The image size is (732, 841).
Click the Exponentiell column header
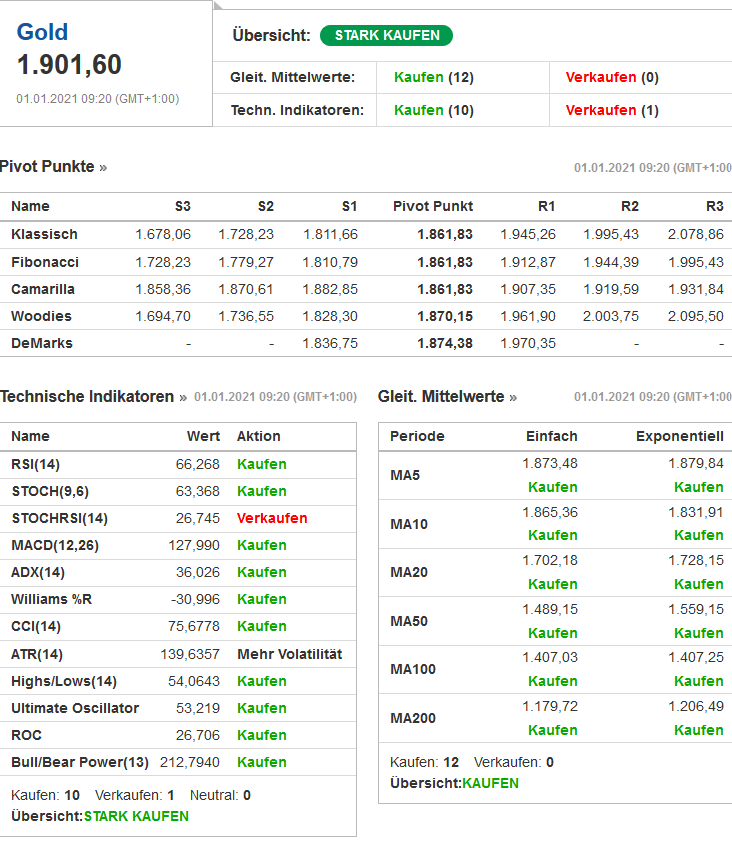[x=679, y=437]
